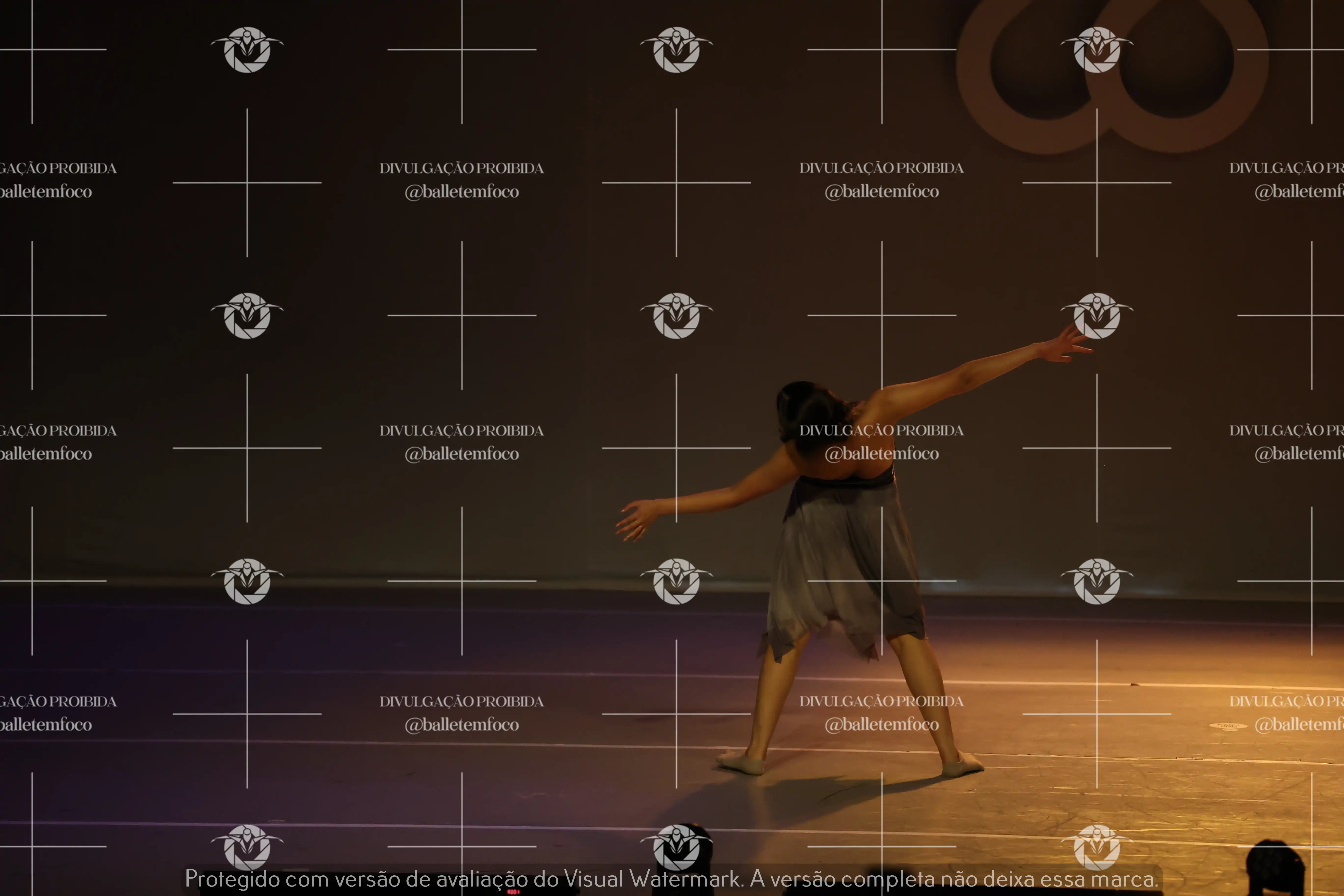Image resolution: width=1344 pixels, height=896 pixels.
Task: Click the @balletemfoco text over the dancer's head
Action: pos(881,454)
